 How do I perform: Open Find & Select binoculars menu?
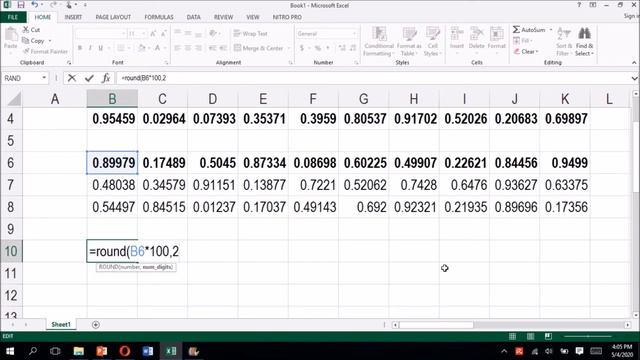tap(584, 41)
